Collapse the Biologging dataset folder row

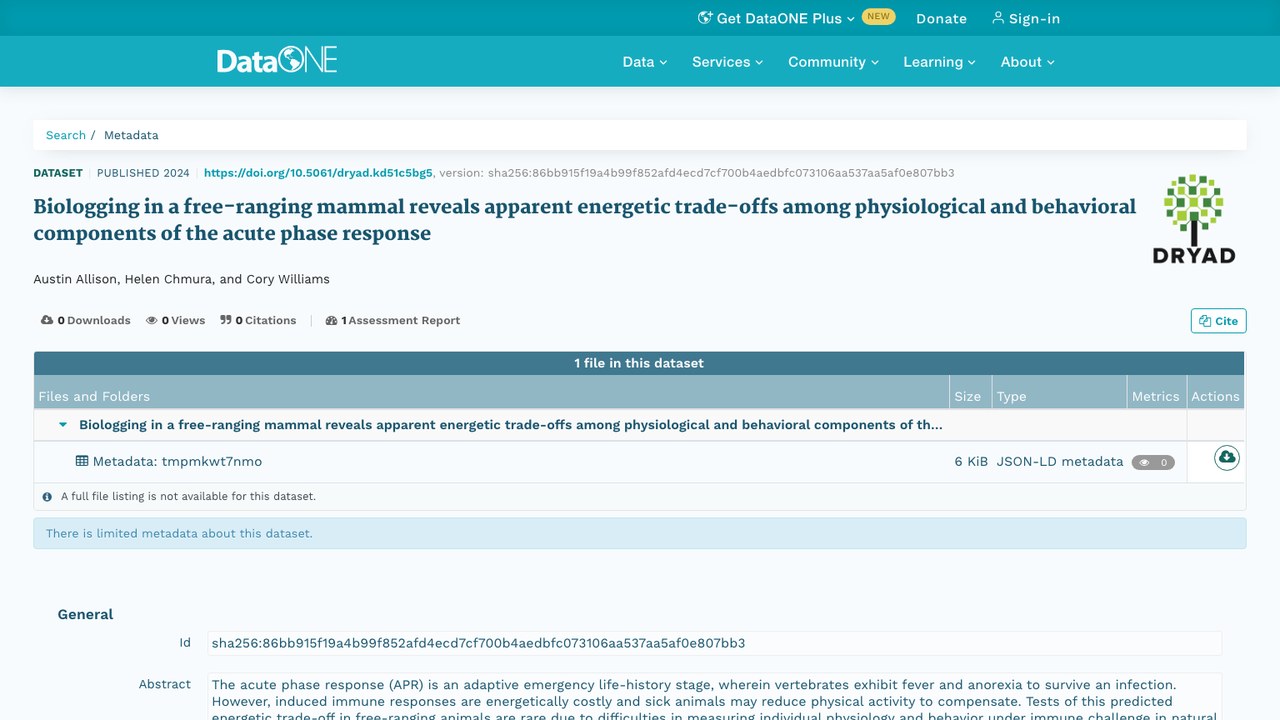pyautogui.click(x=63, y=424)
